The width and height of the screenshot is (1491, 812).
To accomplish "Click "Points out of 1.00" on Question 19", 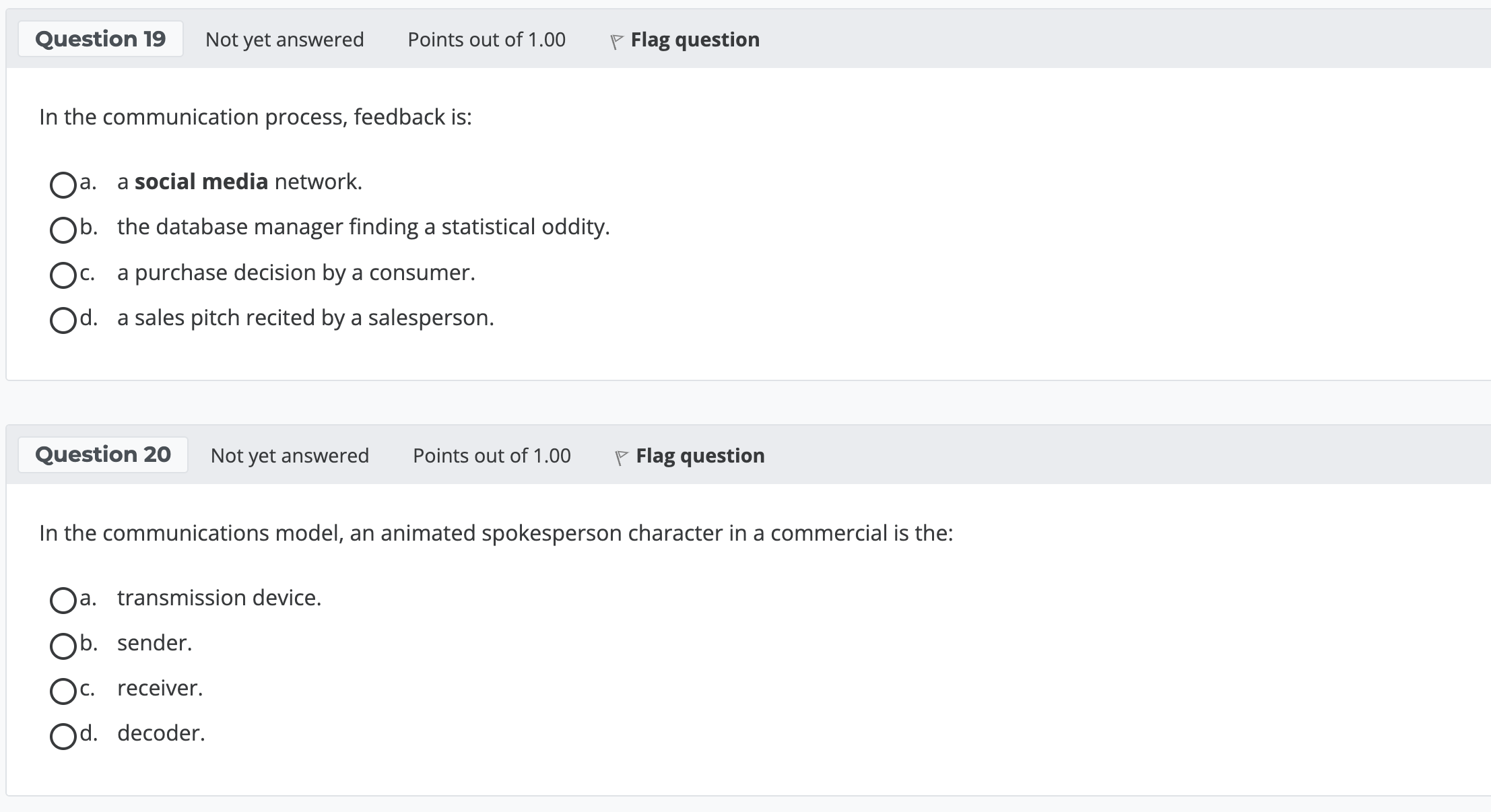I will (486, 40).
